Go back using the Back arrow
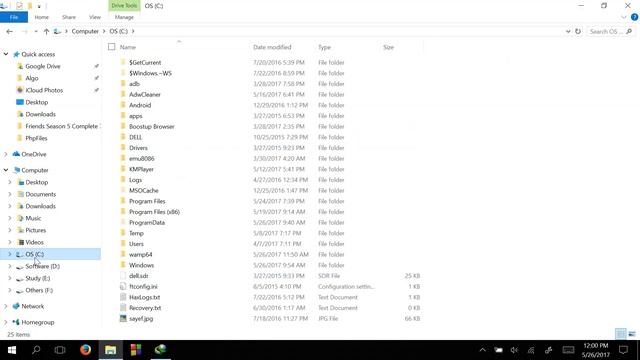Screen dimensions: 640x360 [x=9, y=31]
